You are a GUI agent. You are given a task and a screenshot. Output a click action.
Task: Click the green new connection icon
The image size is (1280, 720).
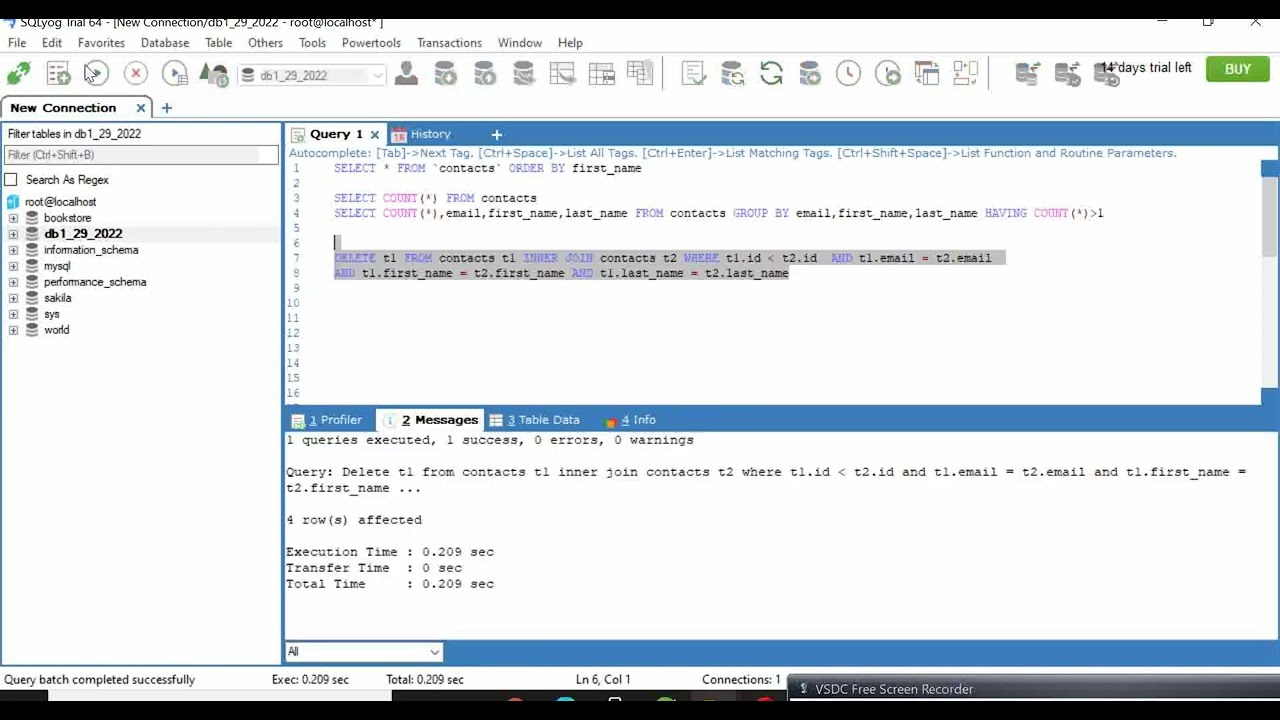(19, 74)
